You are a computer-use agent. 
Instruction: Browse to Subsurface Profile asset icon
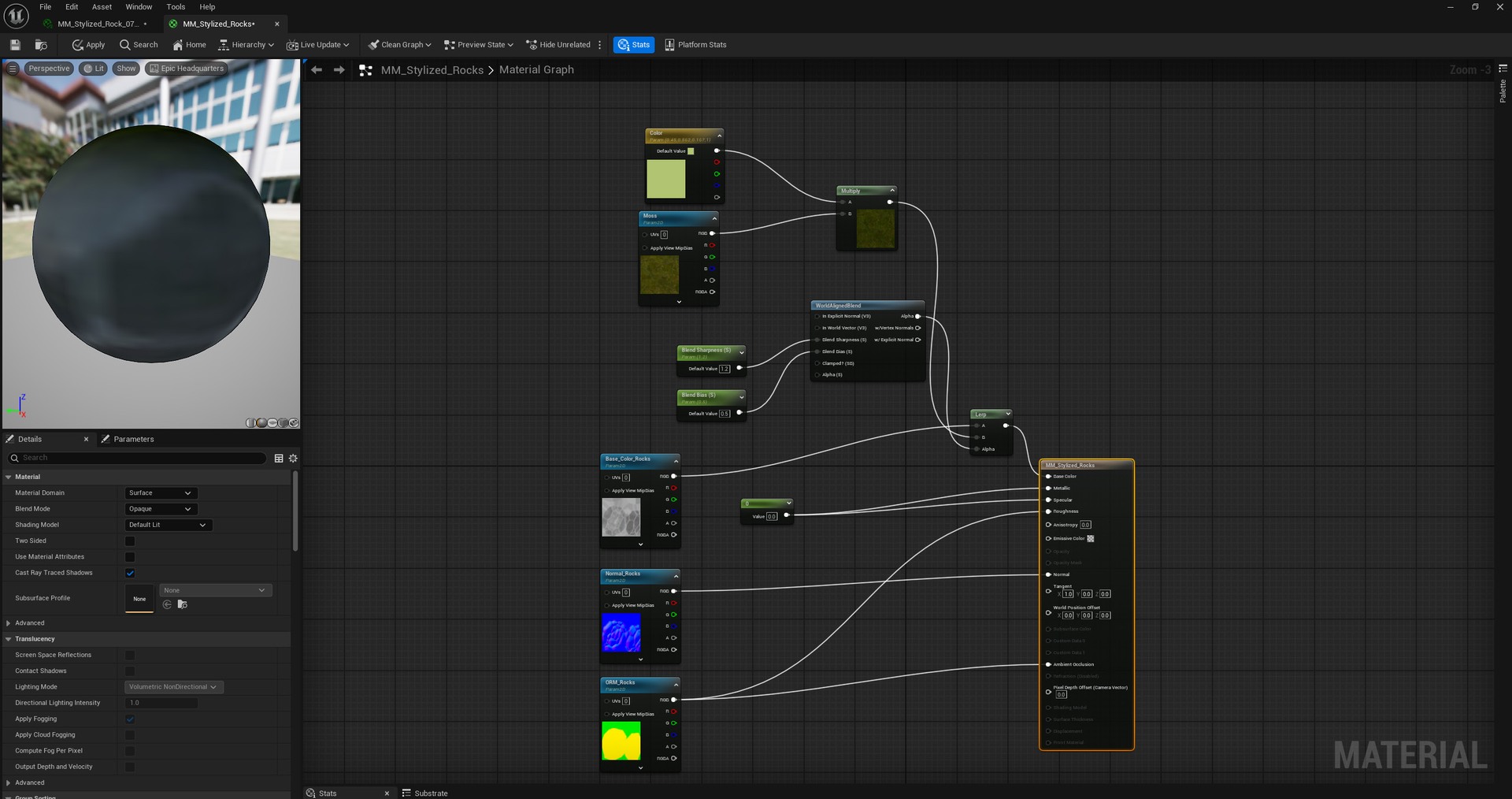click(183, 604)
